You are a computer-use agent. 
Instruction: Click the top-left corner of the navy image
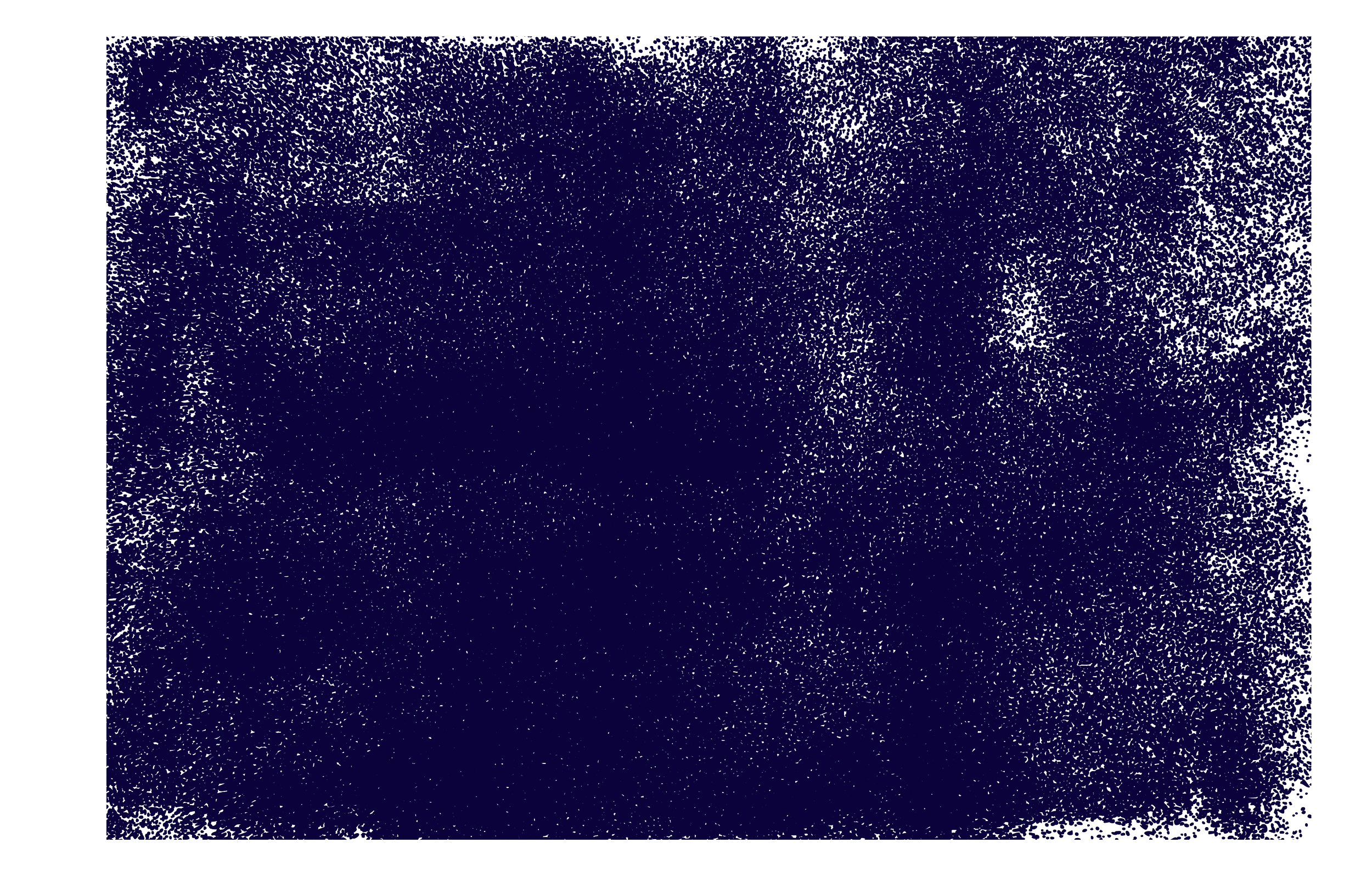(105, 36)
